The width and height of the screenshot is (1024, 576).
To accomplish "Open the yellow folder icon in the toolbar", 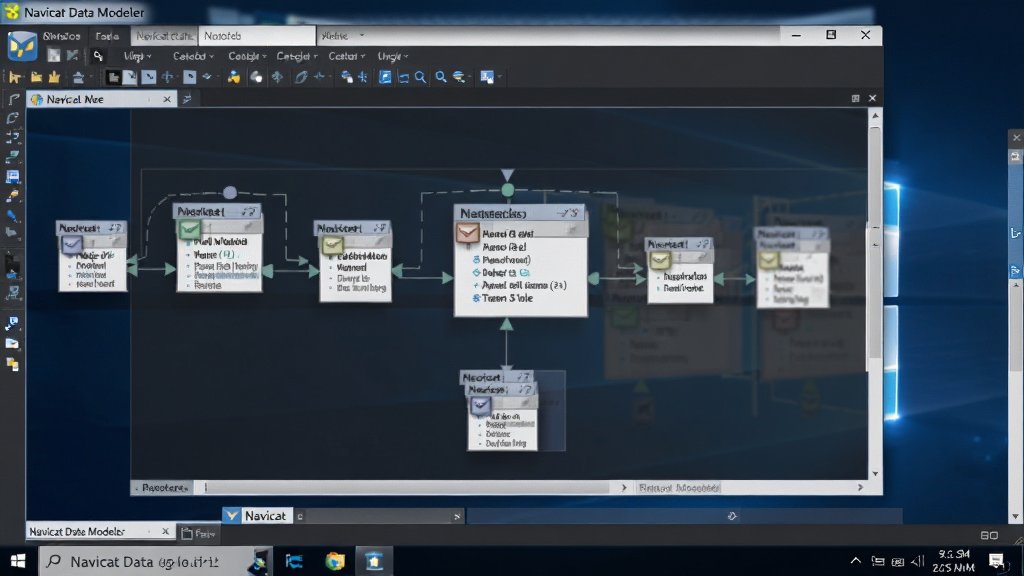I will (37, 77).
